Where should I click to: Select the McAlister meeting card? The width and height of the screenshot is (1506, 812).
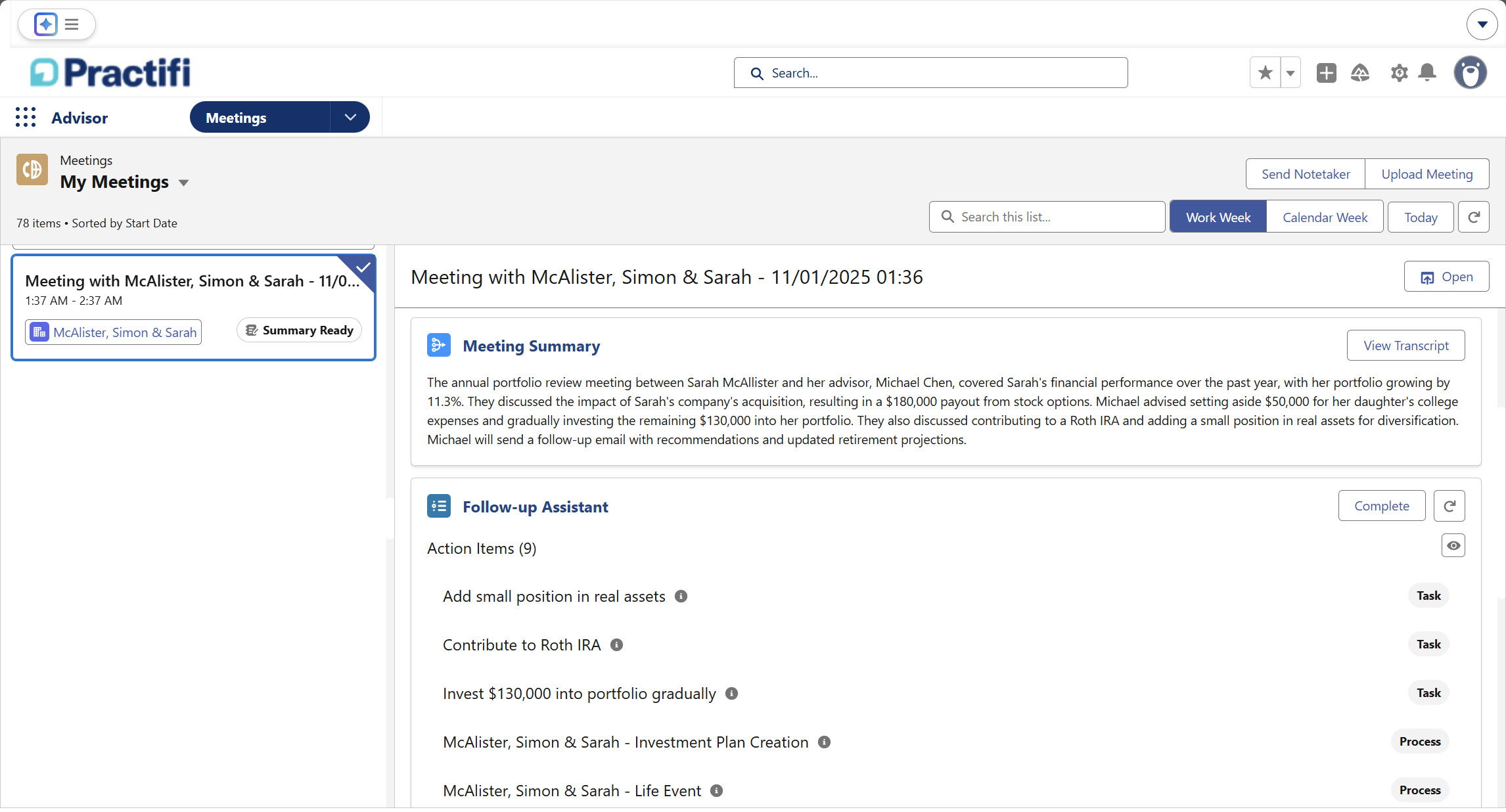point(193,307)
